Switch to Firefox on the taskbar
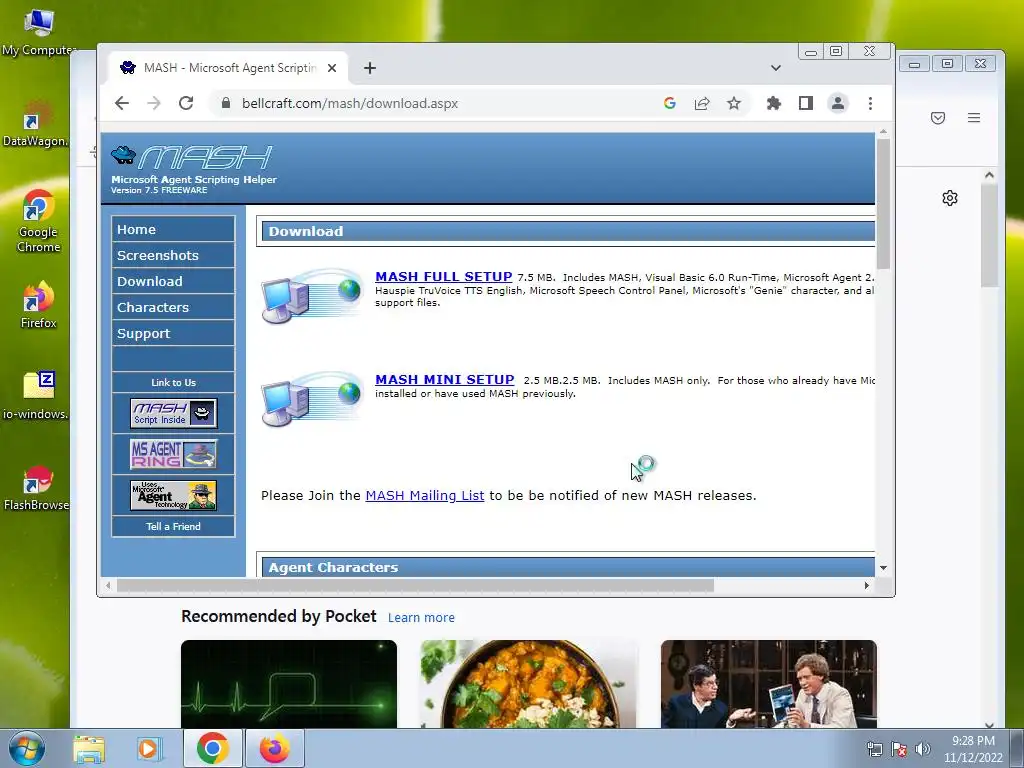Image resolution: width=1024 pixels, height=768 pixels. 274,748
